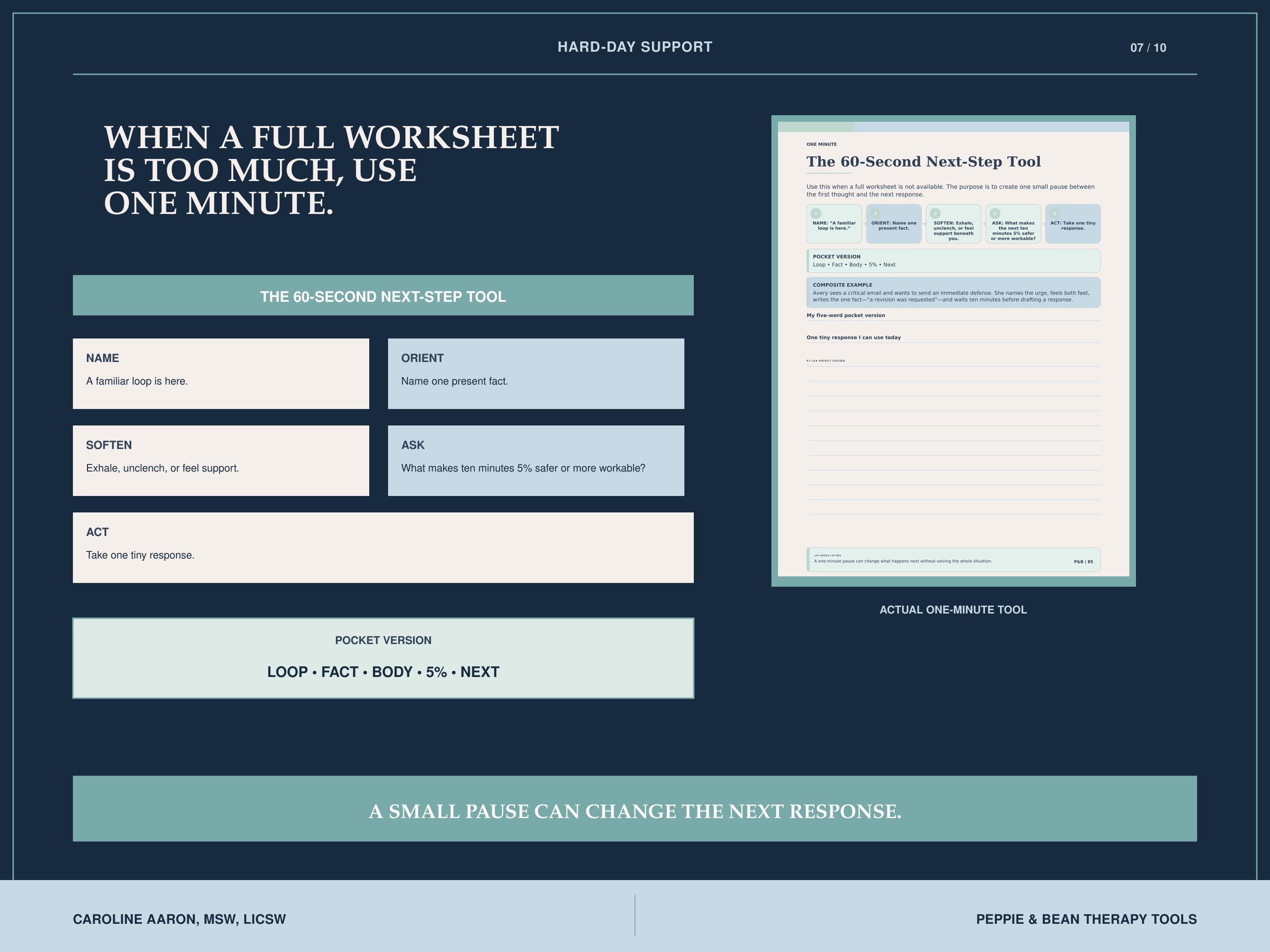
Task: Click the 'P&B | 85' page mark
Action: click(1083, 562)
